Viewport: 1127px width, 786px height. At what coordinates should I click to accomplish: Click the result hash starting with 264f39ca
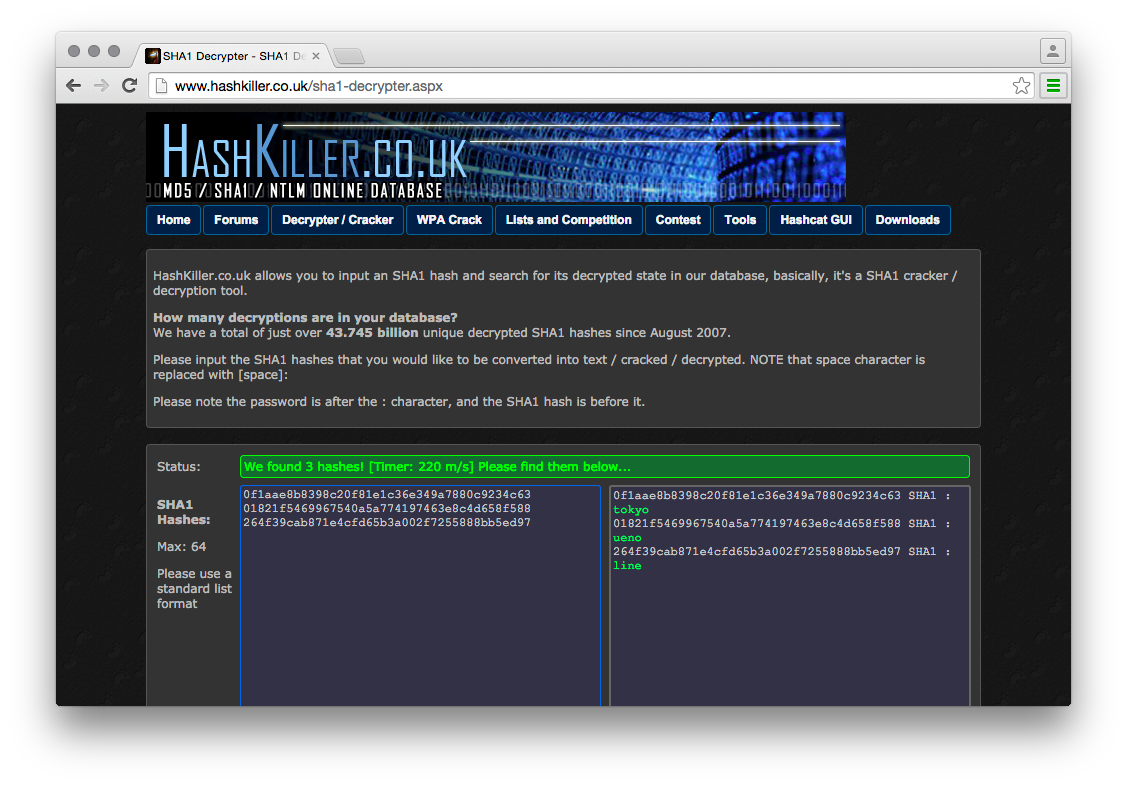757,552
